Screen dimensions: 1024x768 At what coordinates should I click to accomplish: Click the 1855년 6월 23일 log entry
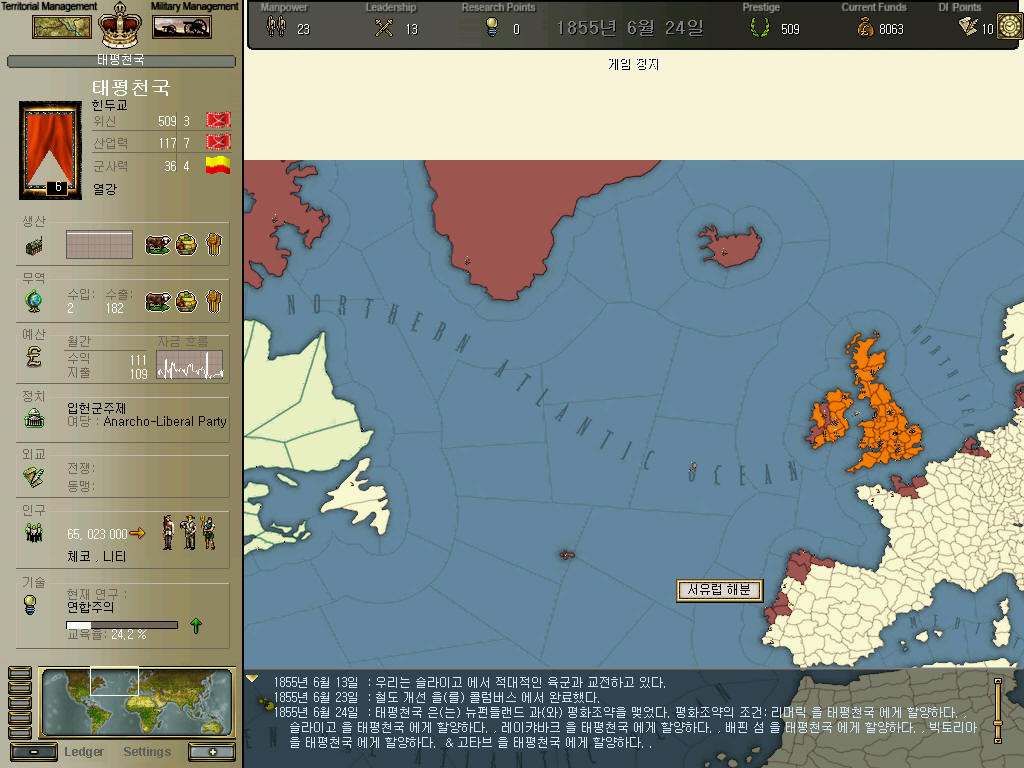436,697
